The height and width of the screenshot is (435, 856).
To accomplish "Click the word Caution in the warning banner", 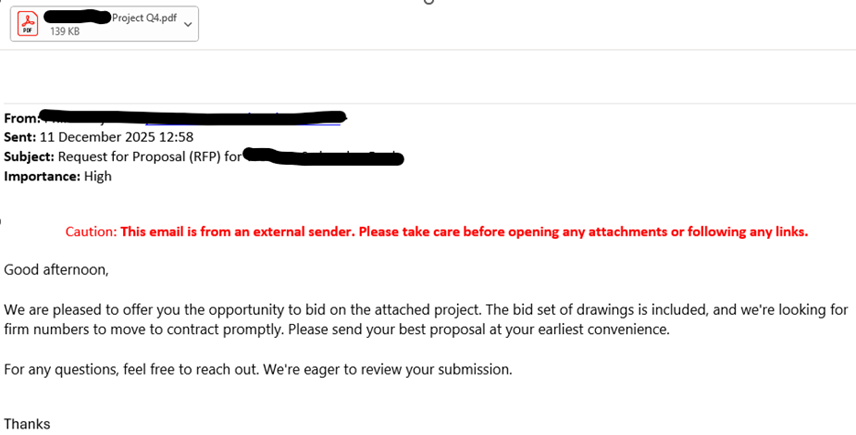I will pos(90,232).
